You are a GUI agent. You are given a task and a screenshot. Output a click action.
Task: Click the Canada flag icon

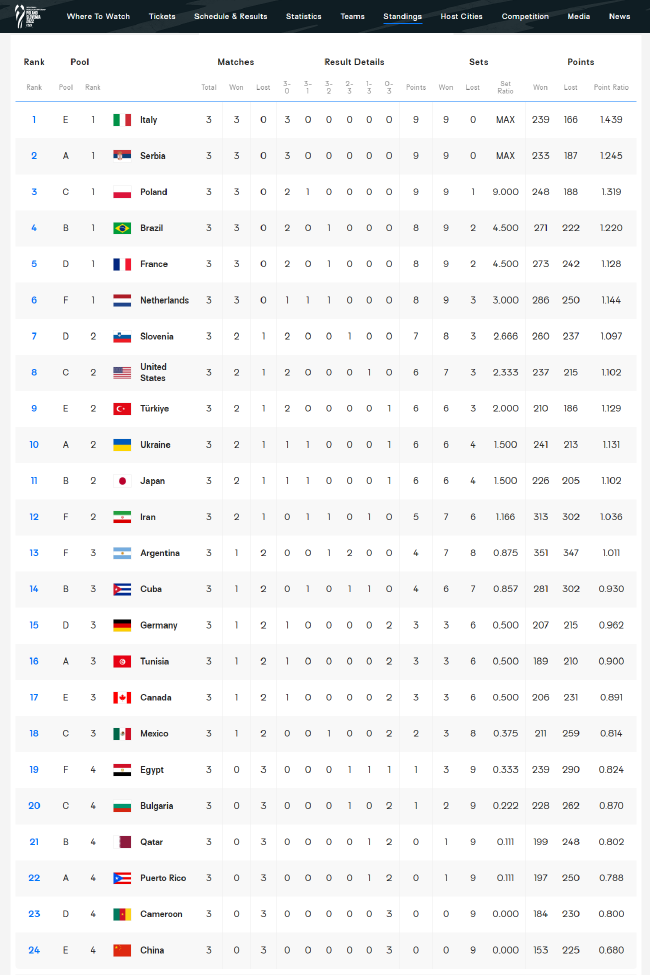click(x=122, y=697)
